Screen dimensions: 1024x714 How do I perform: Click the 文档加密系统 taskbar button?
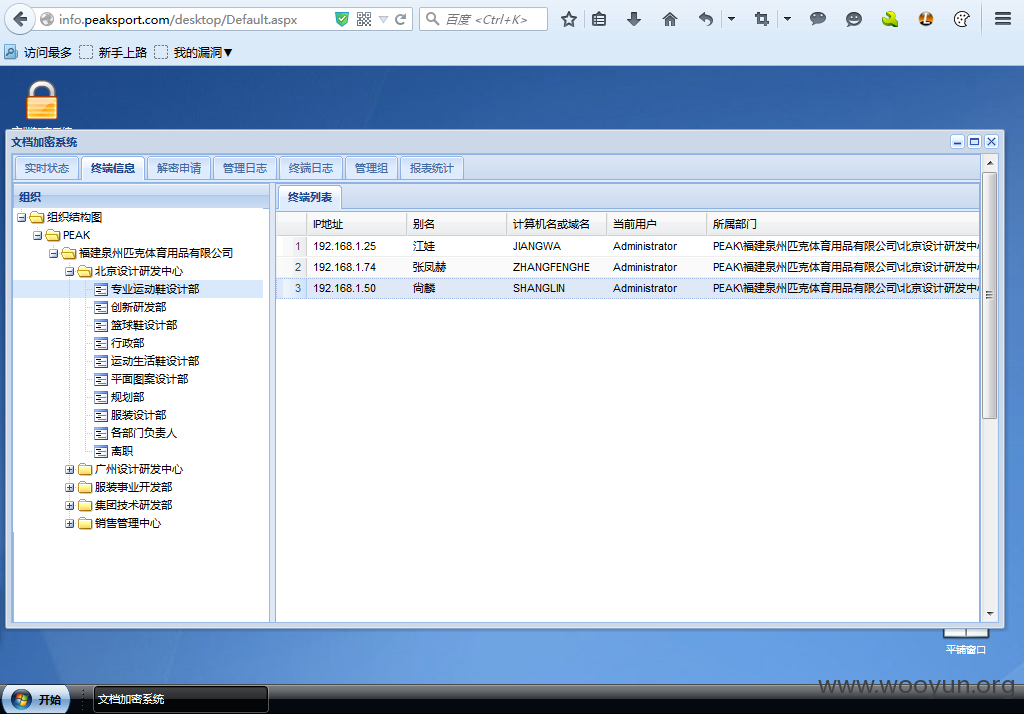coord(181,700)
